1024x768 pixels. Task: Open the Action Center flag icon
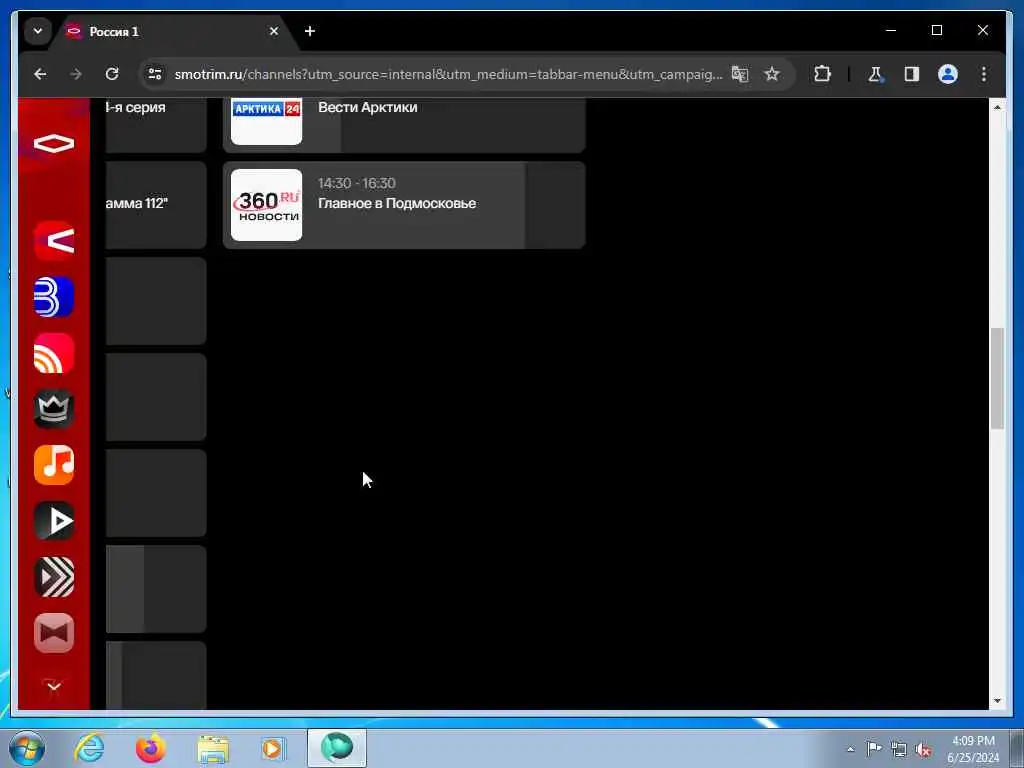874,749
